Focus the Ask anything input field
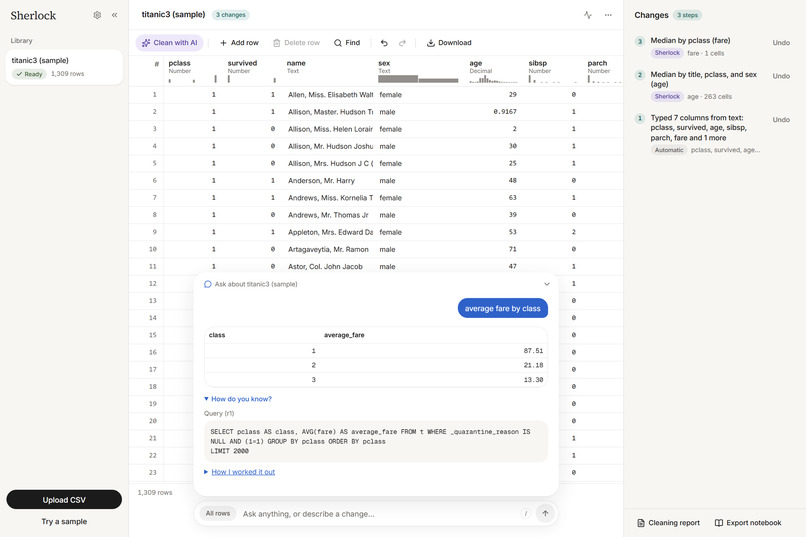The image size is (806, 537). [378, 514]
